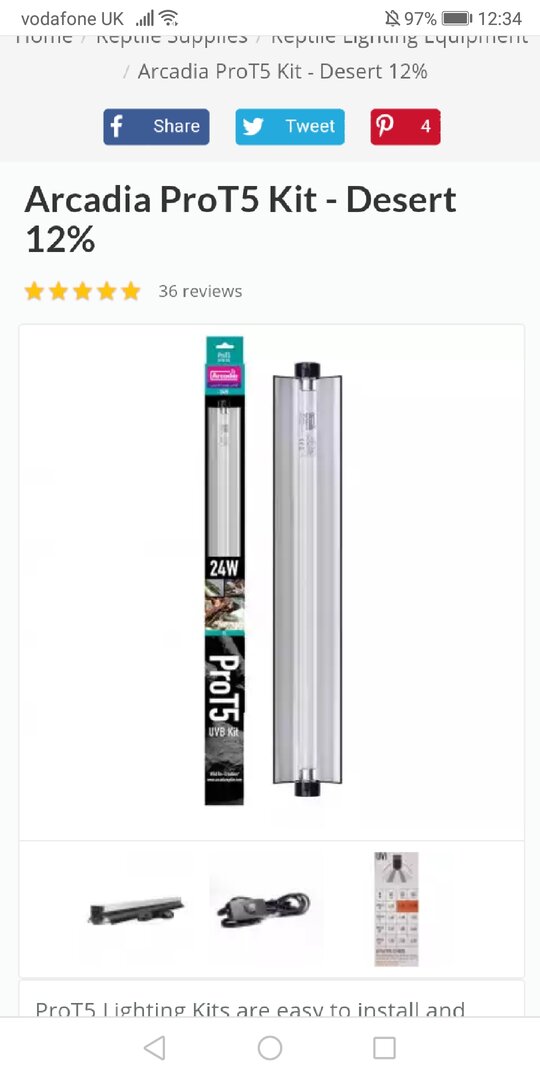Image resolution: width=540 pixels, height=1080 pixels.
Task: Tap the Twitter Tweet button
Action: (290, 127)
